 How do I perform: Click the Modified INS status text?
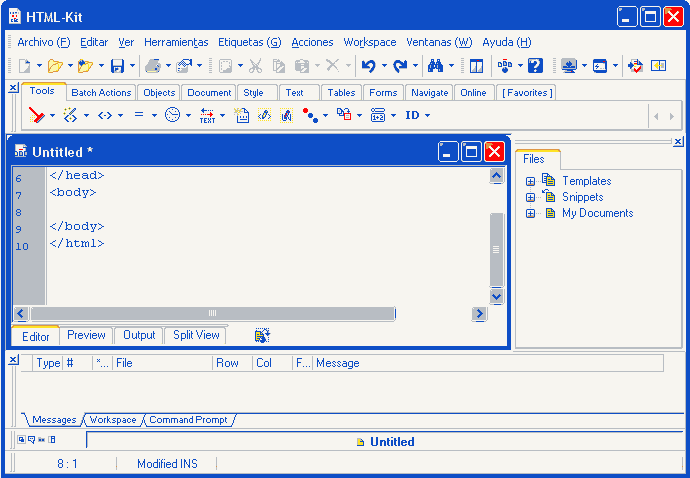coord(167,463)
